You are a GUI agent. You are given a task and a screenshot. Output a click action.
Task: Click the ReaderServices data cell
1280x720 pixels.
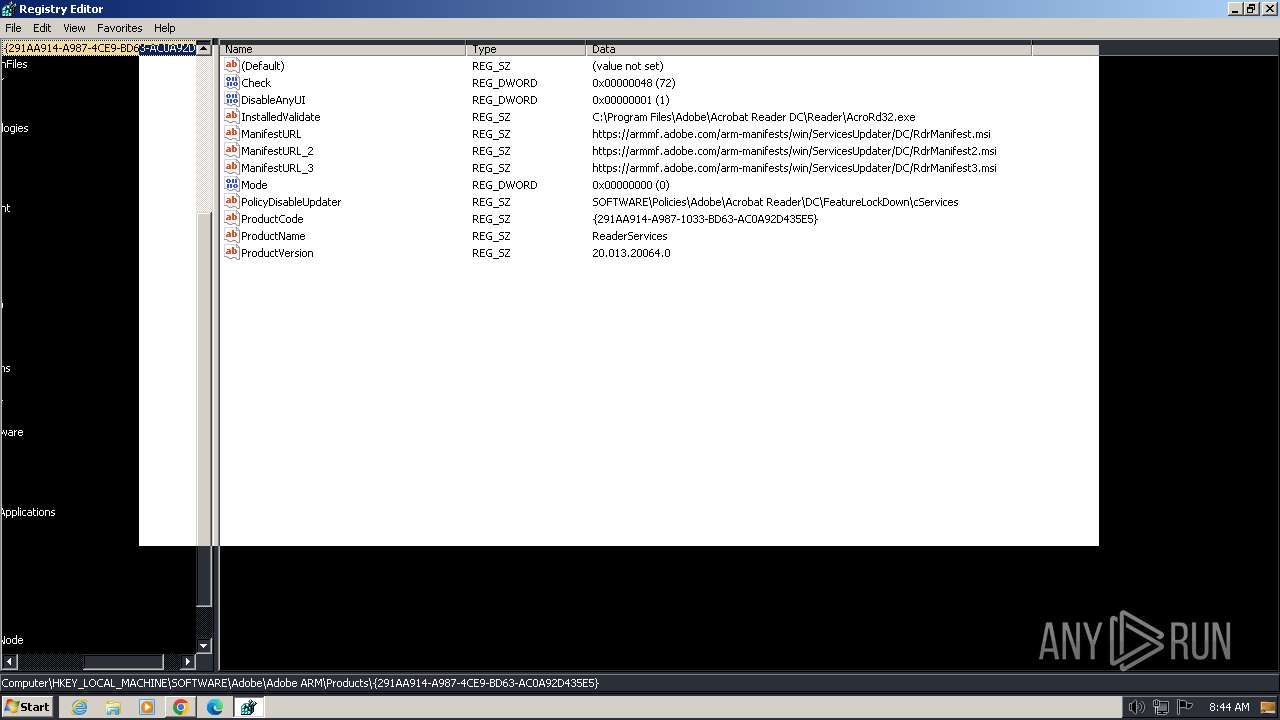pos(630,236)
